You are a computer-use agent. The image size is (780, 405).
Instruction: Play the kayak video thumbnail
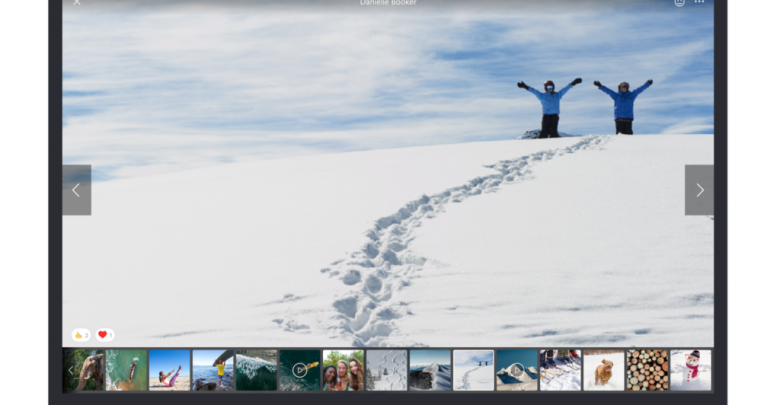point(300,370)
